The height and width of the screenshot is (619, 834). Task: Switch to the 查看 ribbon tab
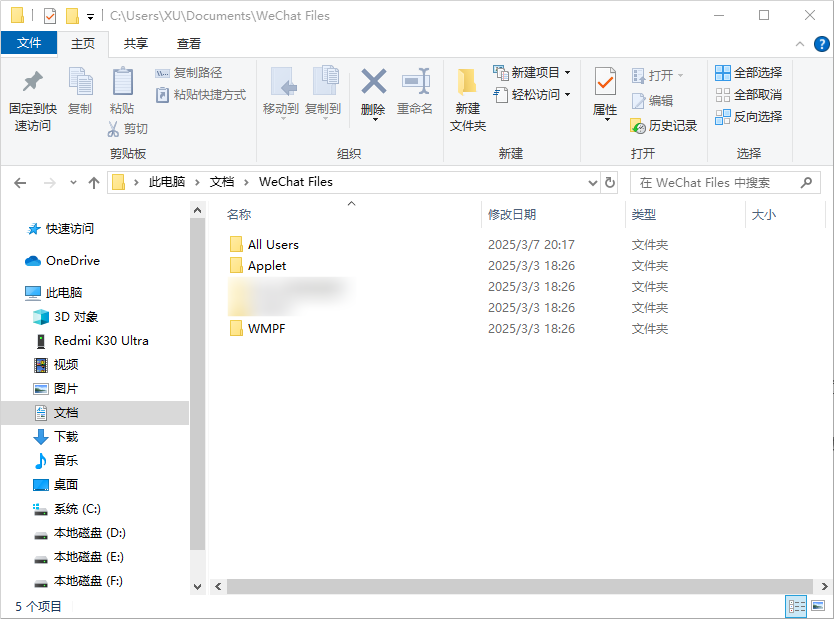pyautogui.click(x=188, y=44)
